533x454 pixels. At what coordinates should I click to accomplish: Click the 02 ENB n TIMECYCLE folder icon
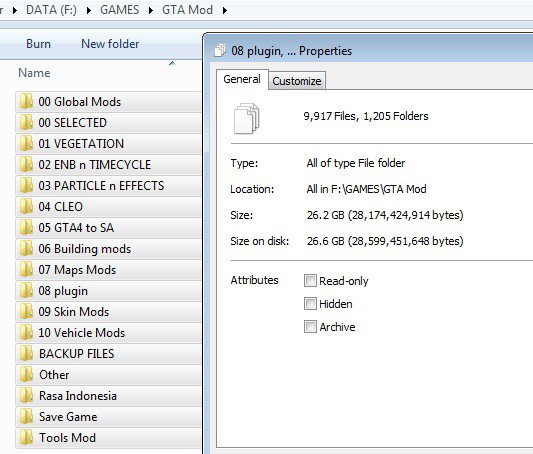coord(26,164)
